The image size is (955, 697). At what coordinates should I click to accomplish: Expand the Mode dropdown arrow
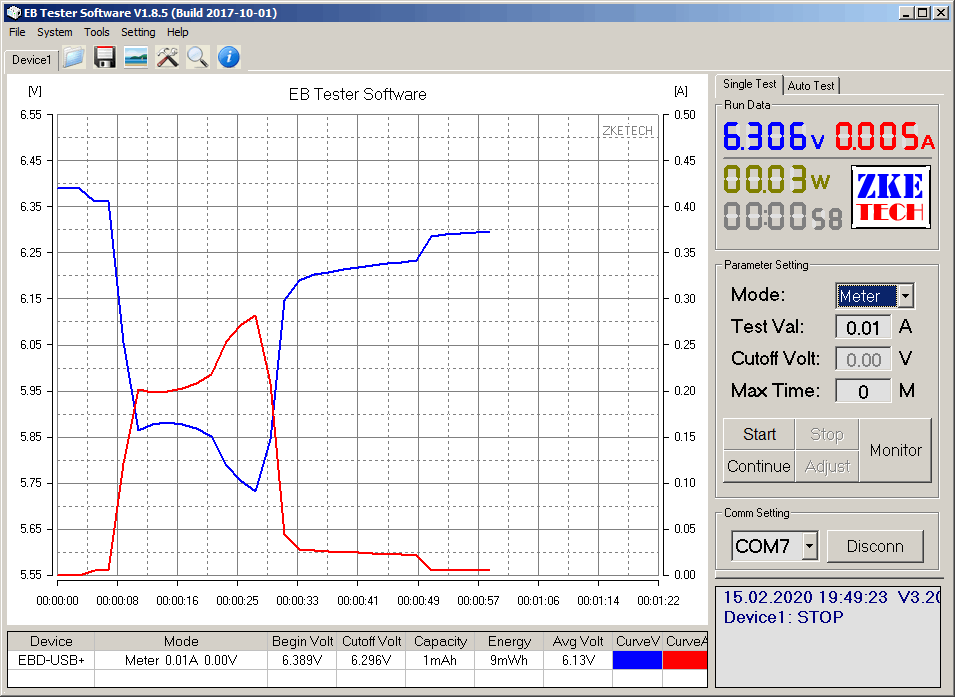pos(906,296)
